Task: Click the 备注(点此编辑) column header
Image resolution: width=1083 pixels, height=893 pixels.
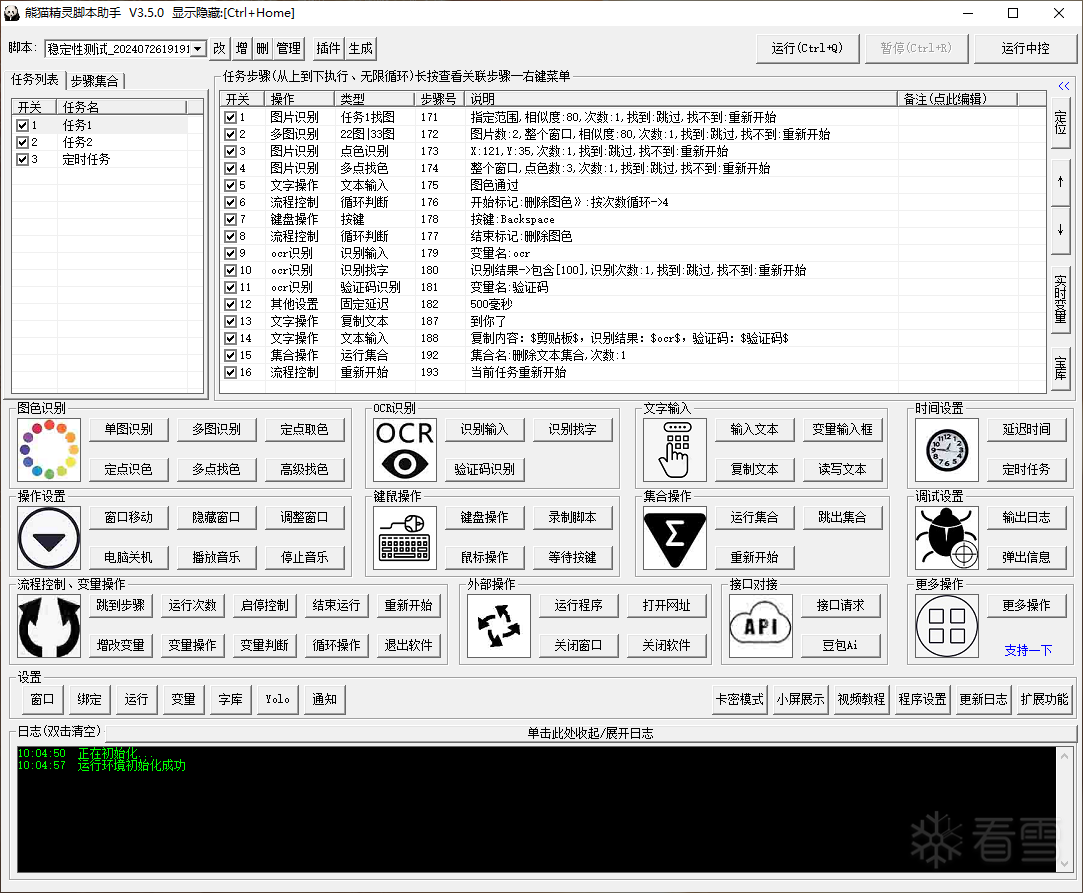Action: (x=957, y=99)
